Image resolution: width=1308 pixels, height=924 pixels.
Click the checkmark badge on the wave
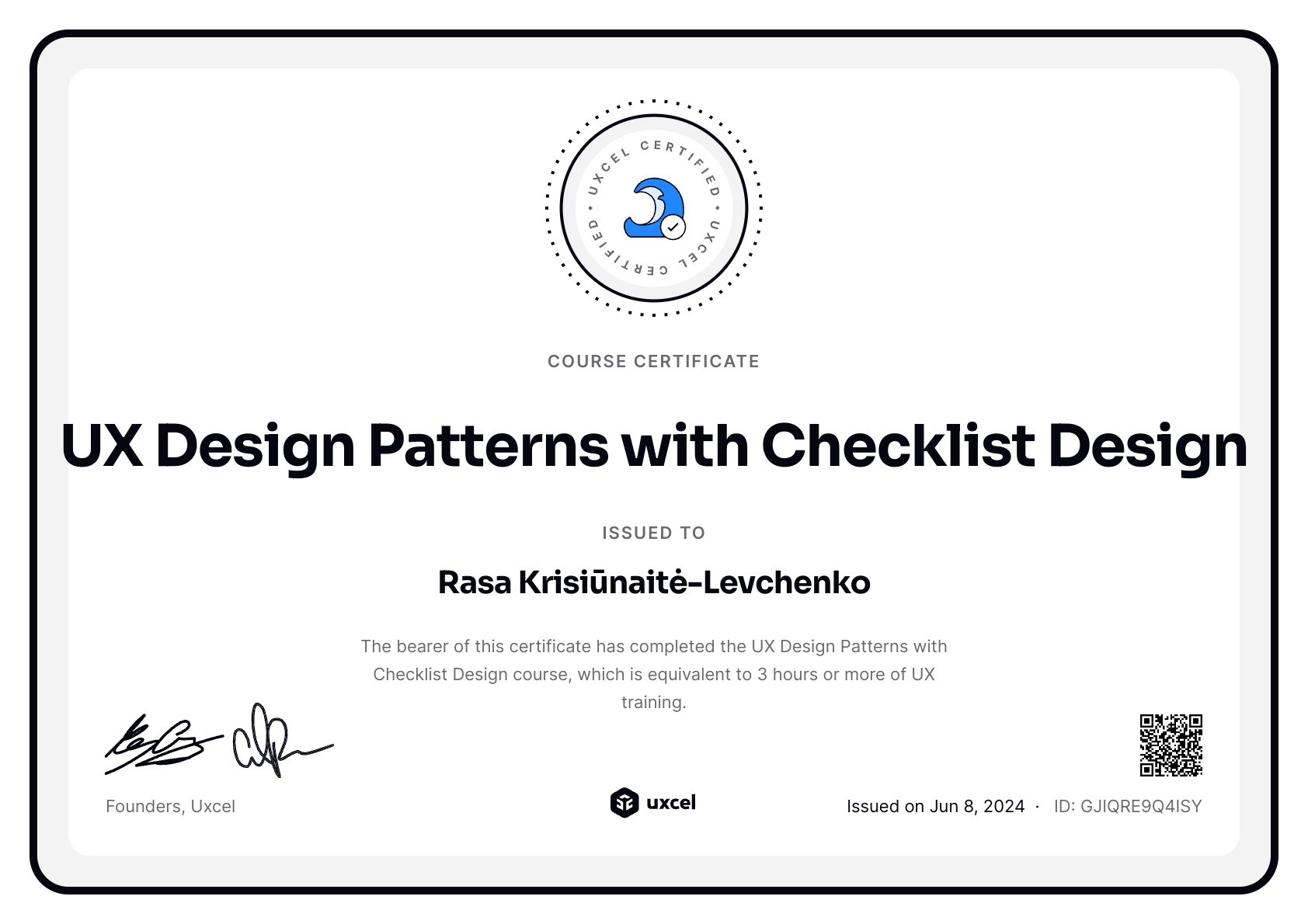click(673, 228)
